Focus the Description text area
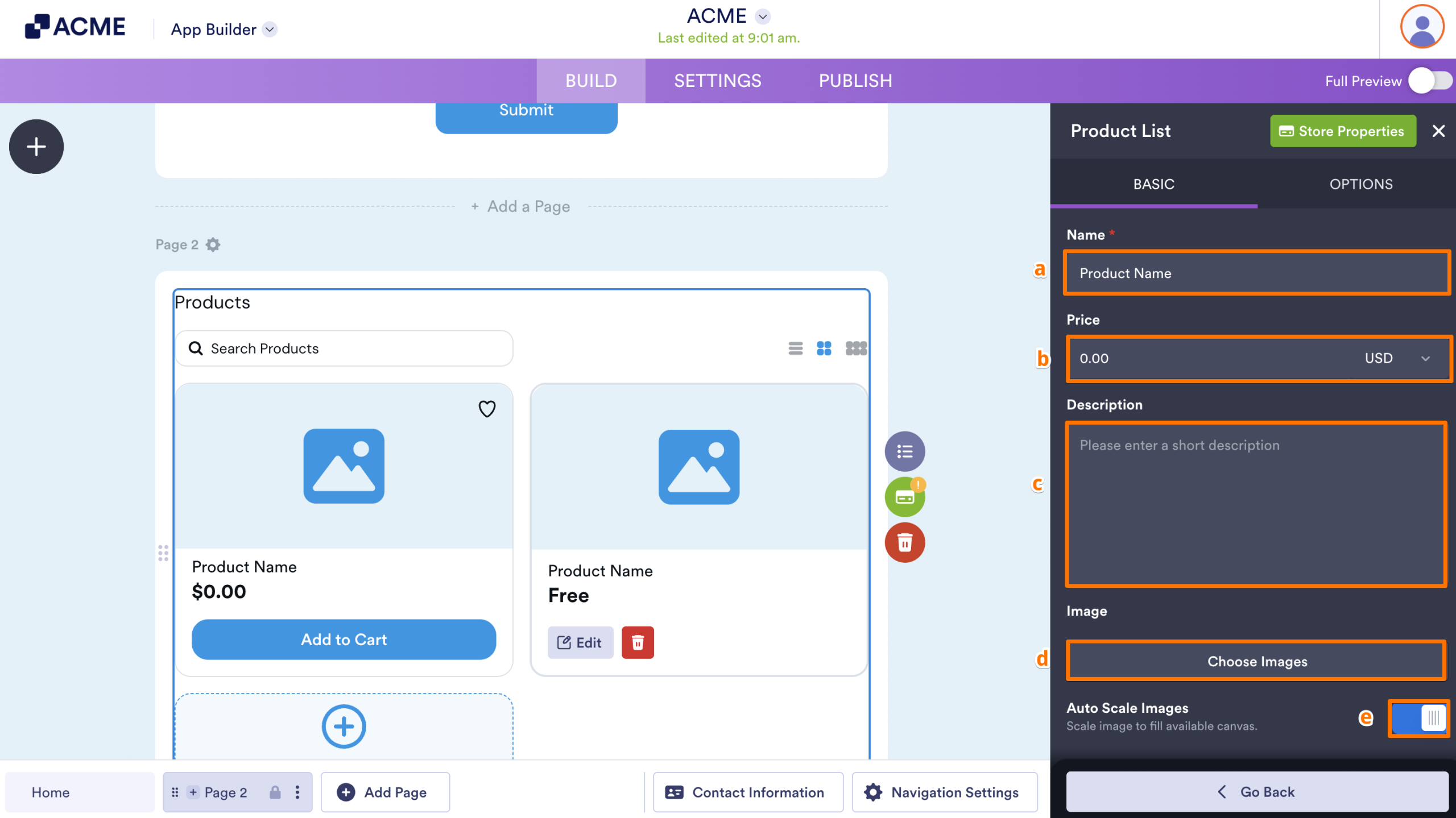The image size is (1456, 818). tap(1257, 504)
